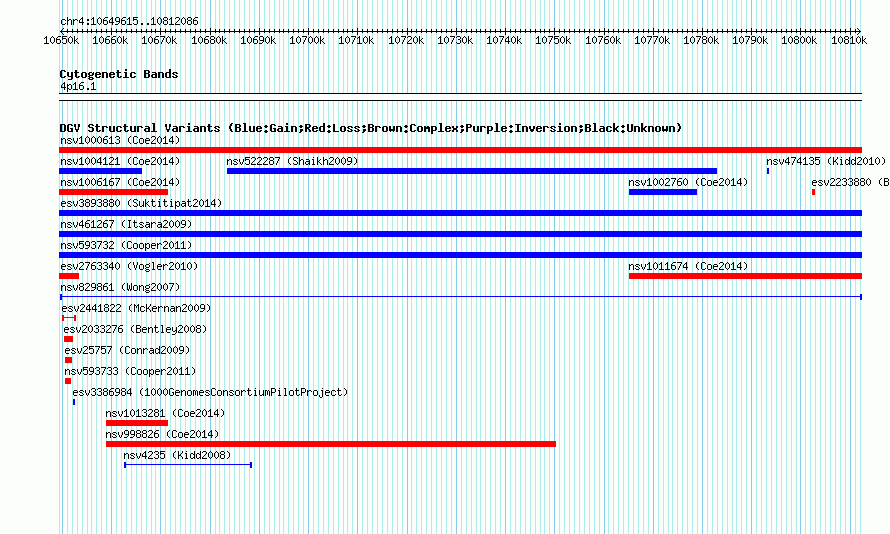Image resolution: width=890 pixels, height=534 pixels.
Task: Select the nsv1004121 (Coe2014) blue gain bar
Action: point(100,171)
